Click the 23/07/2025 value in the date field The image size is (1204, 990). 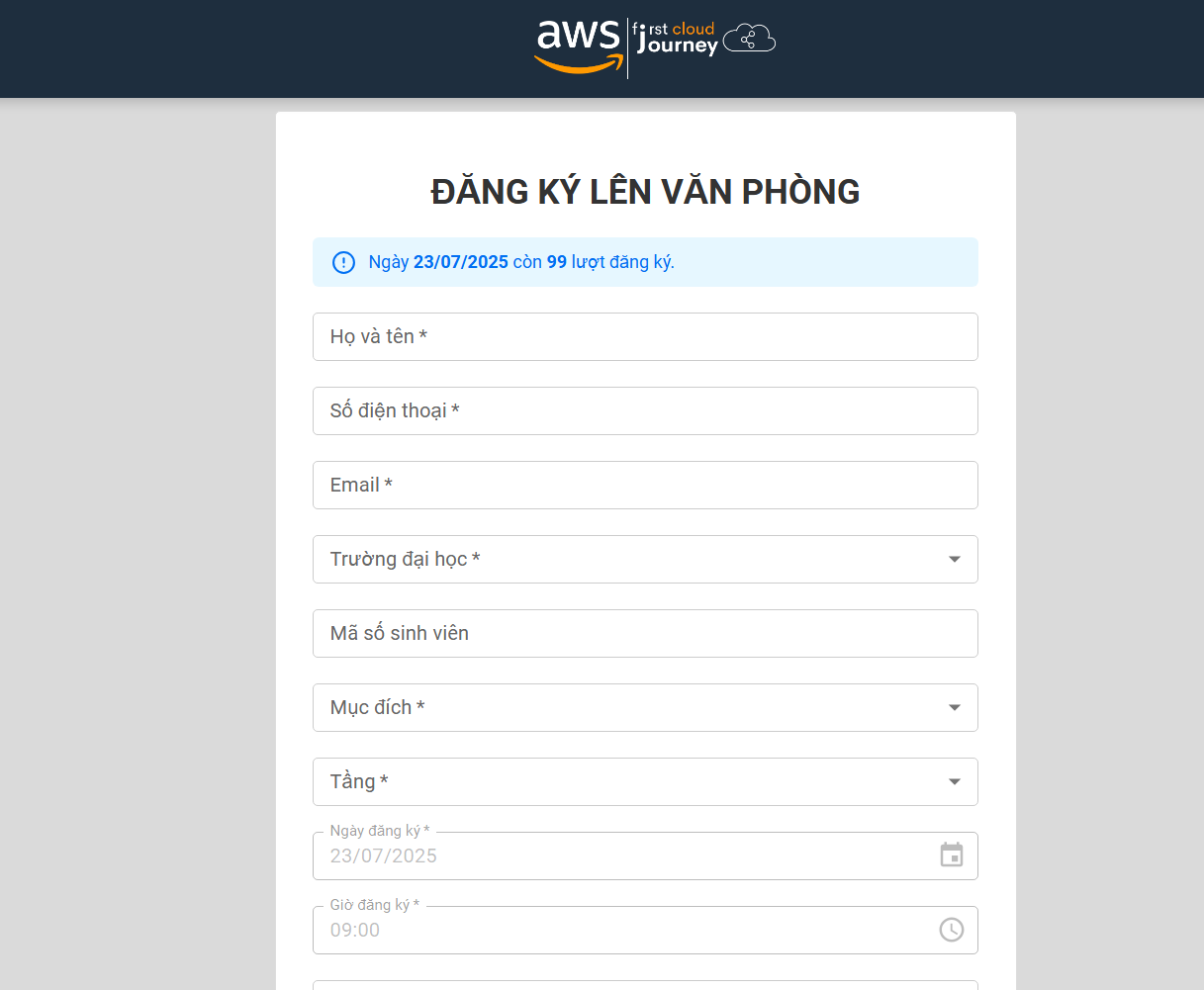point(384,856)
